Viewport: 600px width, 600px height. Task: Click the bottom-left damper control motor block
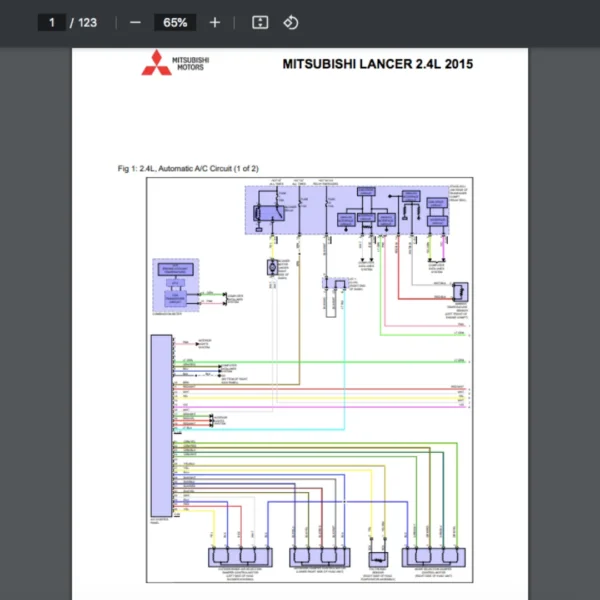237,557
